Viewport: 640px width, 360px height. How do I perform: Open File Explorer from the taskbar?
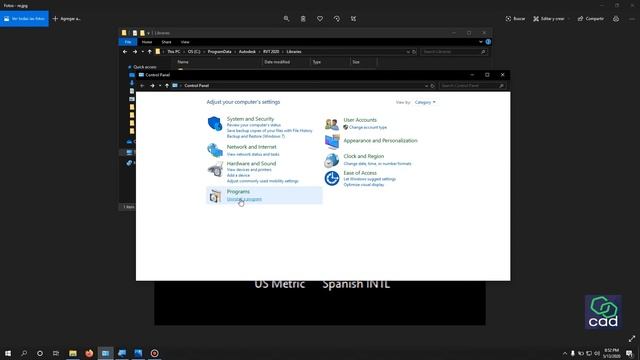click(73, 353)
